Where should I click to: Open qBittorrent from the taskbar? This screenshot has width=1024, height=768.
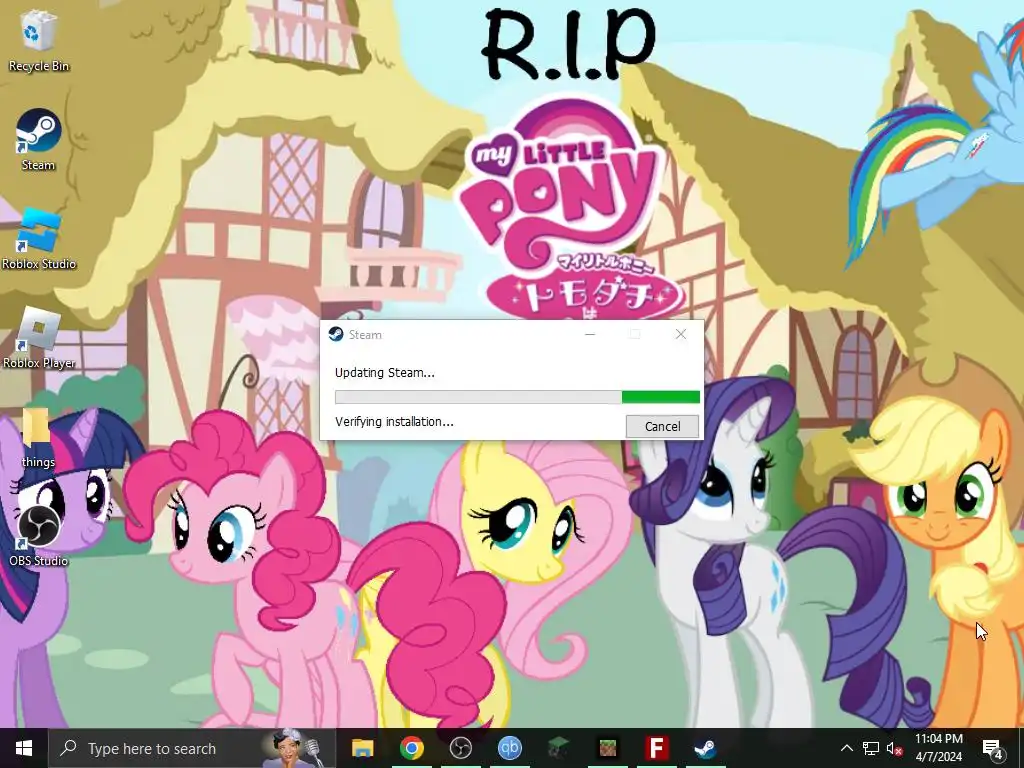click(x=509, y=748)
